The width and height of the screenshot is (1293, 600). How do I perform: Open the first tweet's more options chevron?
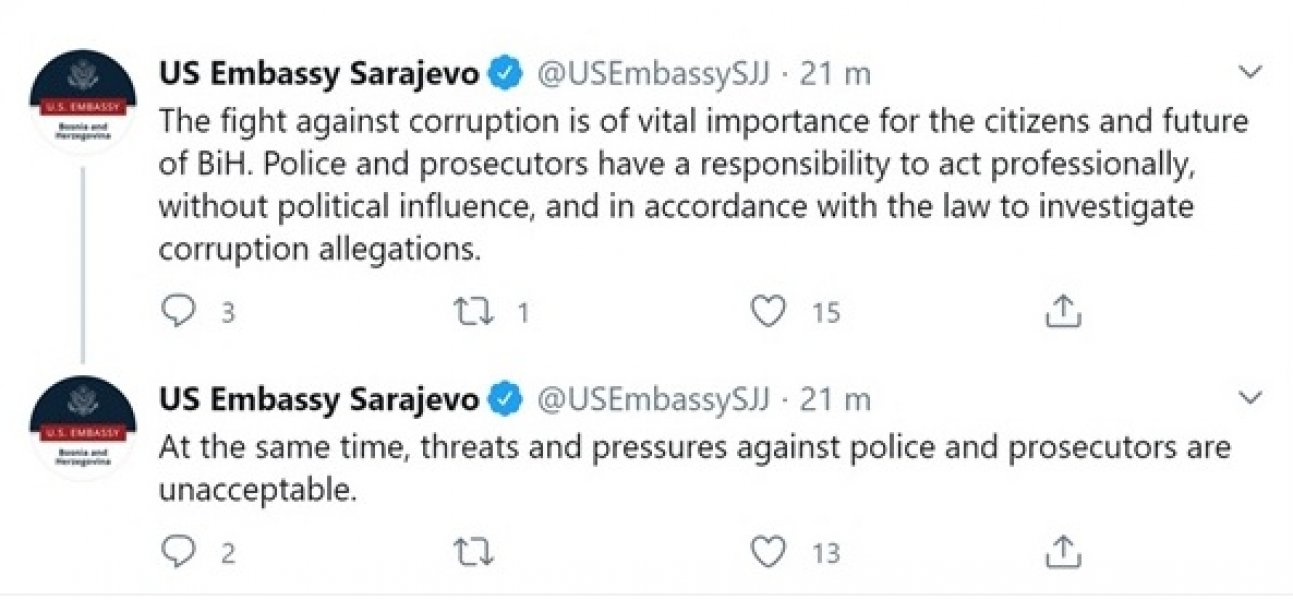tap(1250, 72)
